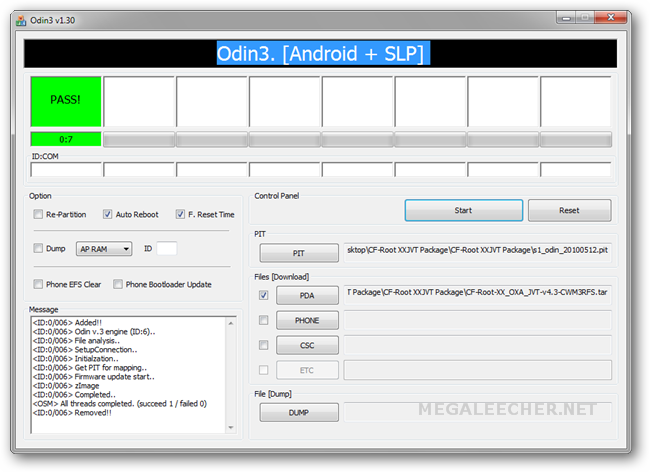Image resolution: width=650 pixels, height=472 pixels.
Task: Click the first ID:COM port field
Action: (x=66, y=169)
